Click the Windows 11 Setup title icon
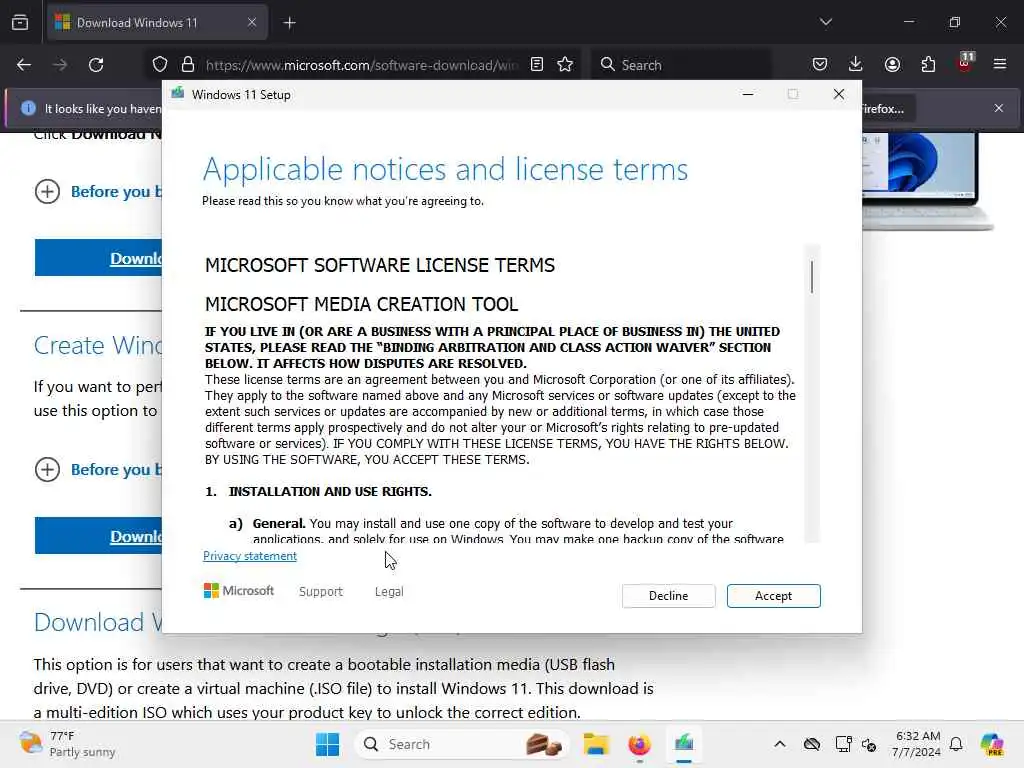 pos(178,94)
